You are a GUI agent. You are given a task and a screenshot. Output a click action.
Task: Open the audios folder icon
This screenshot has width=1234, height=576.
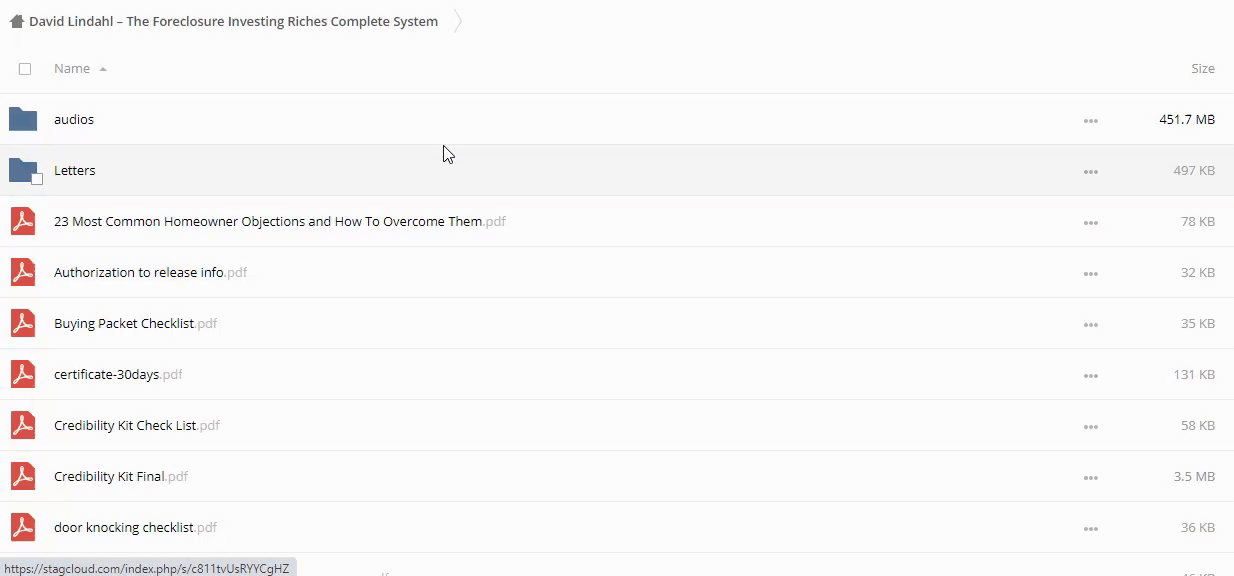[x=22, y=119]
